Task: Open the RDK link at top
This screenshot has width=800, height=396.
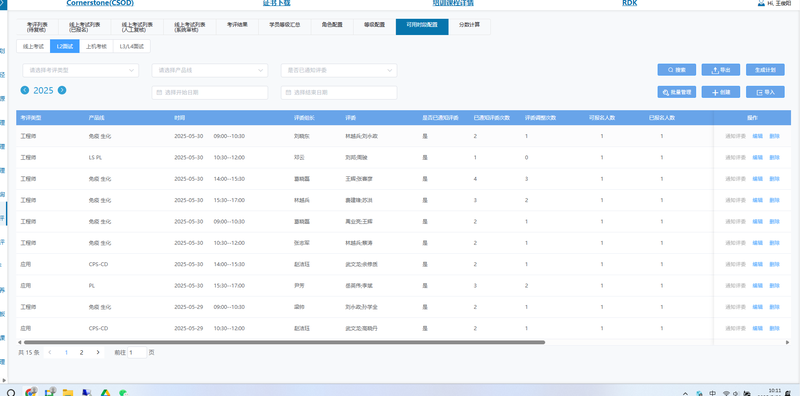Action: 629,3
